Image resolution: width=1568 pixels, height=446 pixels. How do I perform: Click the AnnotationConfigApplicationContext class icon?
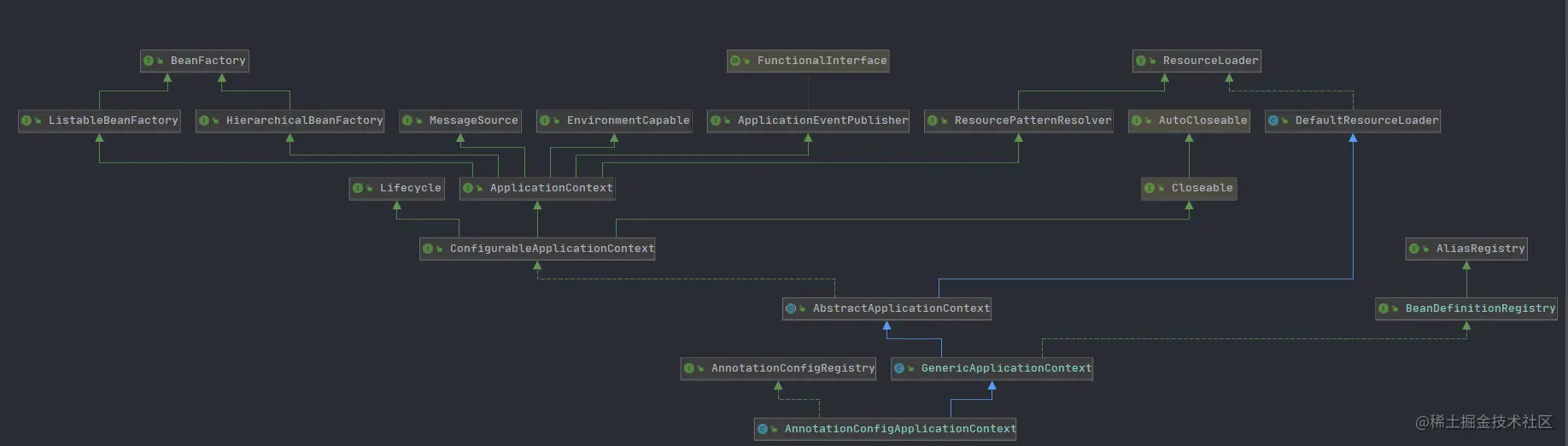763,429
